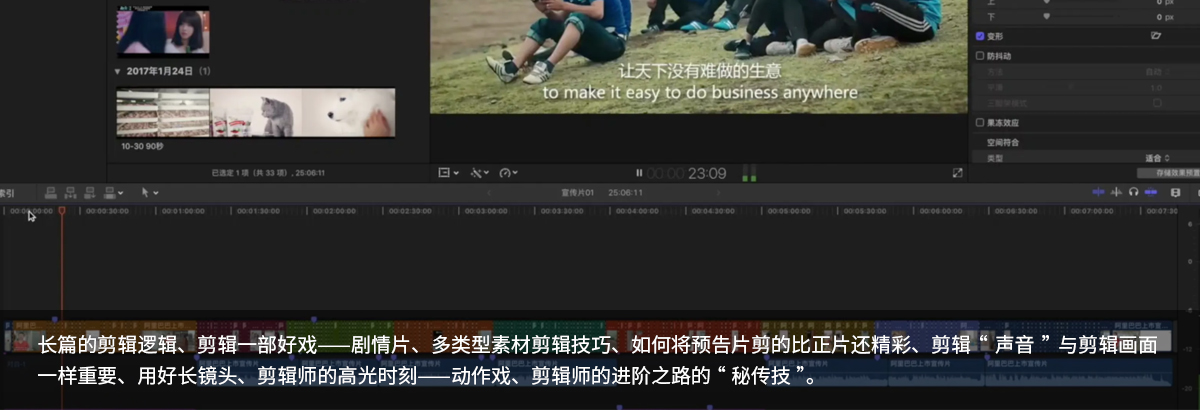The image size is (1200, 410).
Task: Click the solo headphones icon
Action: click(x=1133, y=192)
